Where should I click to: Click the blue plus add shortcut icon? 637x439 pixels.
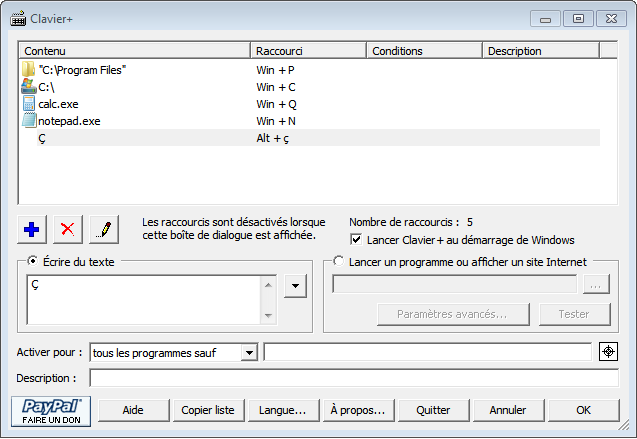[32, 229]
